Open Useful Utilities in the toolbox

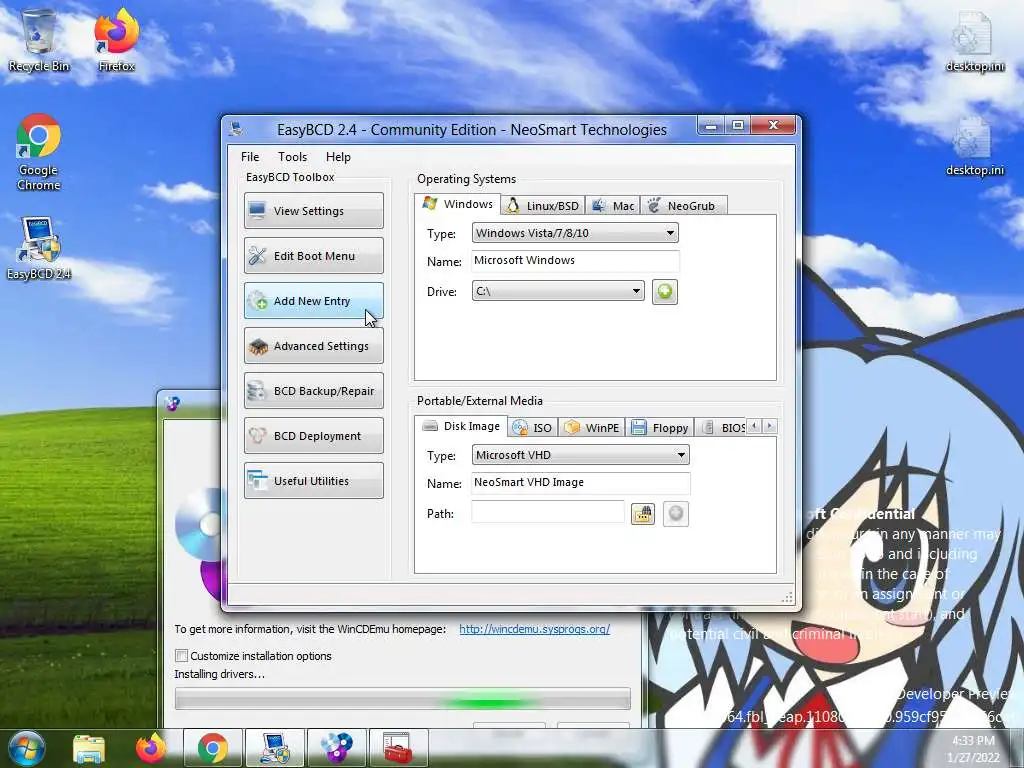313,481
